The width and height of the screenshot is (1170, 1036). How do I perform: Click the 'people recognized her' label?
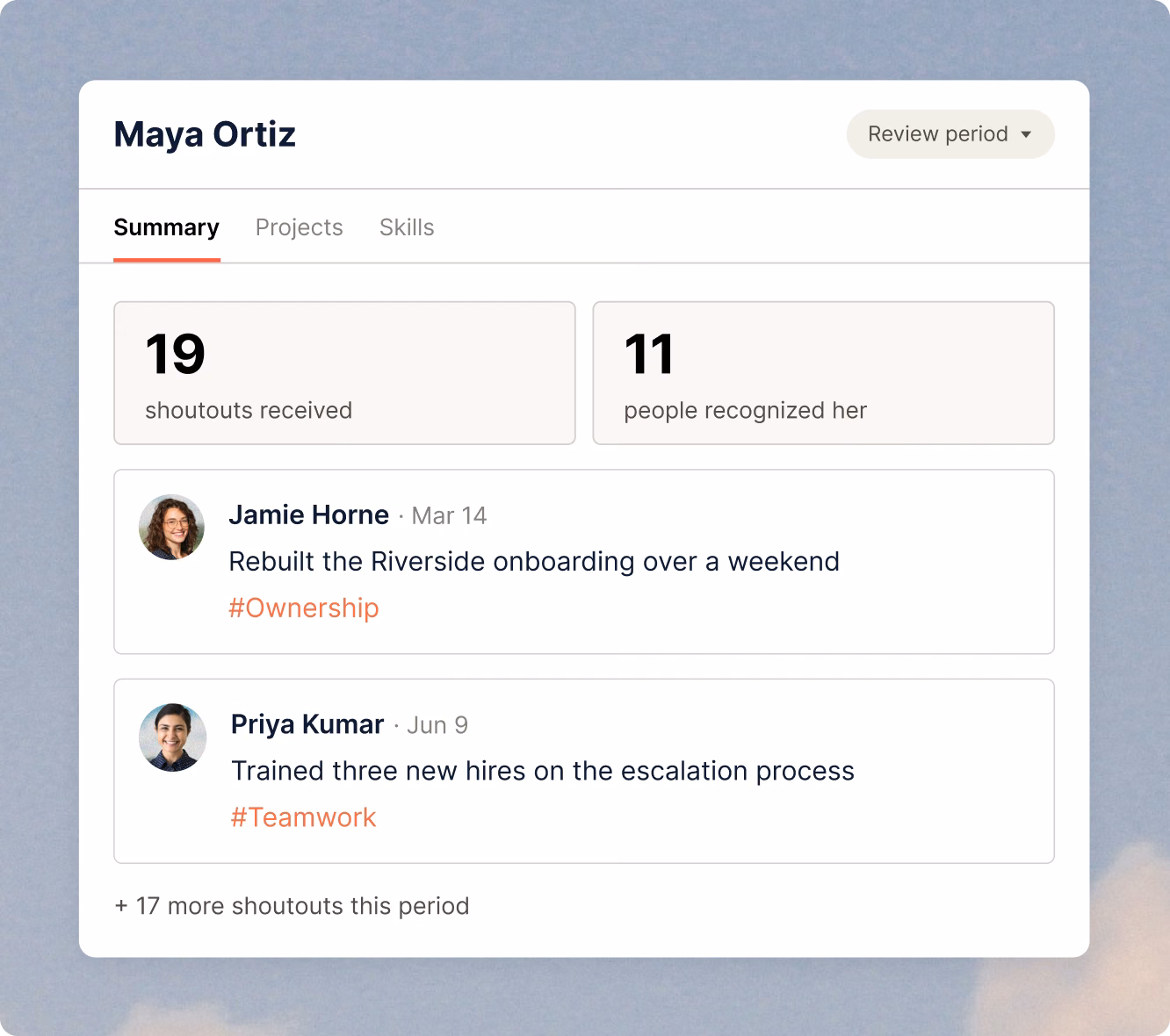(x=746, y=411)
